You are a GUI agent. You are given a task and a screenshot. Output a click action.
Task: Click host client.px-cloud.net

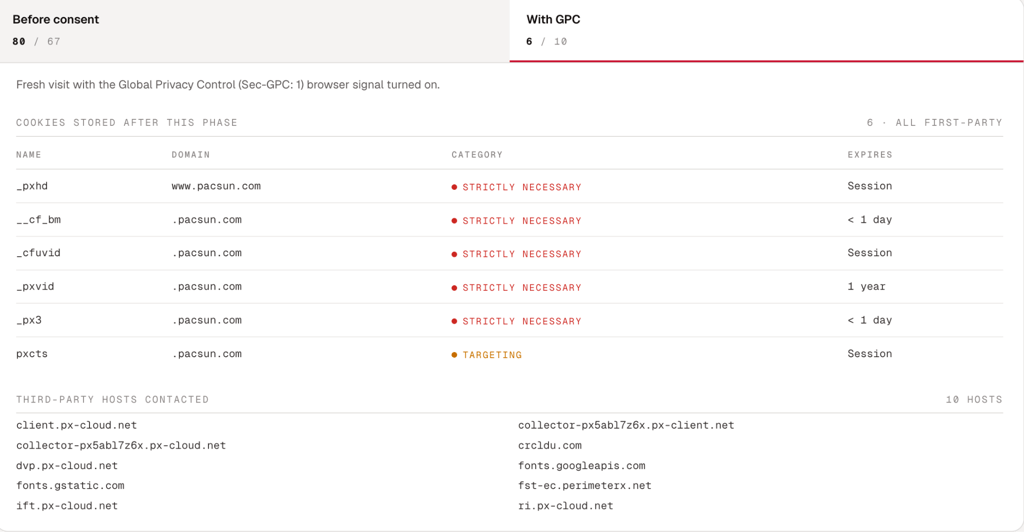tap(76, 426)
